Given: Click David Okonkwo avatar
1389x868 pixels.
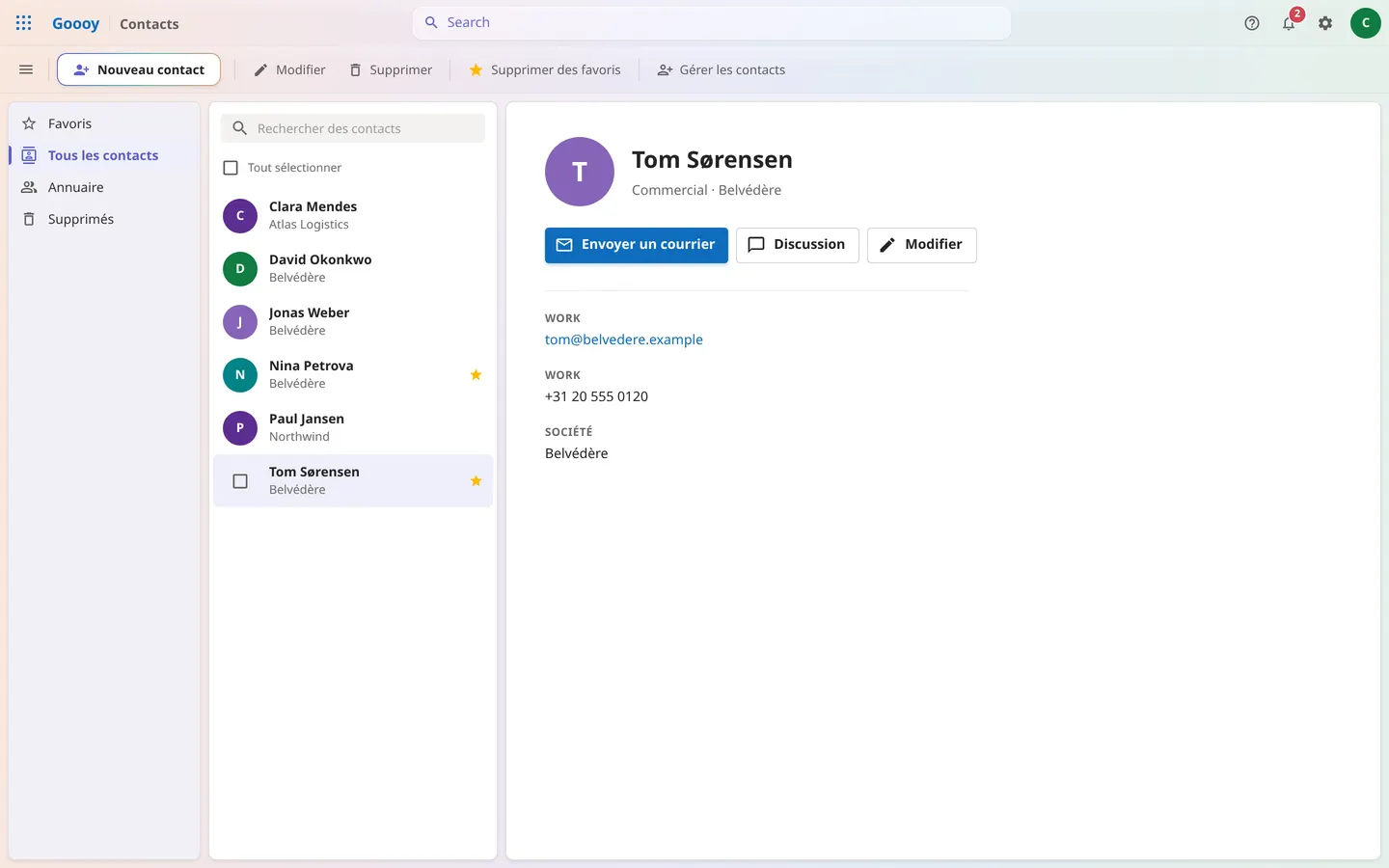Looking at the screenshot, I should pyautogui.click(x=240, y=268).
